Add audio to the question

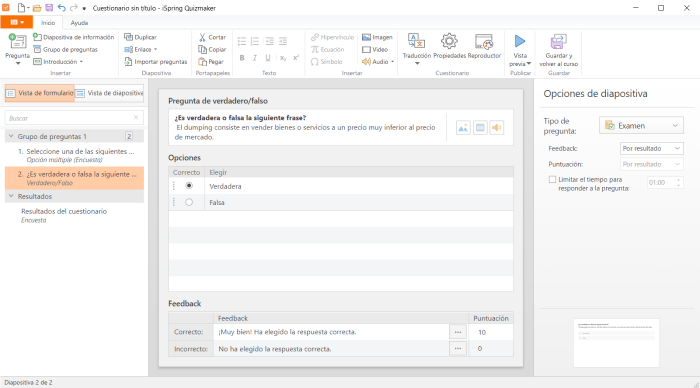pyautogui.click(x=496, y=128)
